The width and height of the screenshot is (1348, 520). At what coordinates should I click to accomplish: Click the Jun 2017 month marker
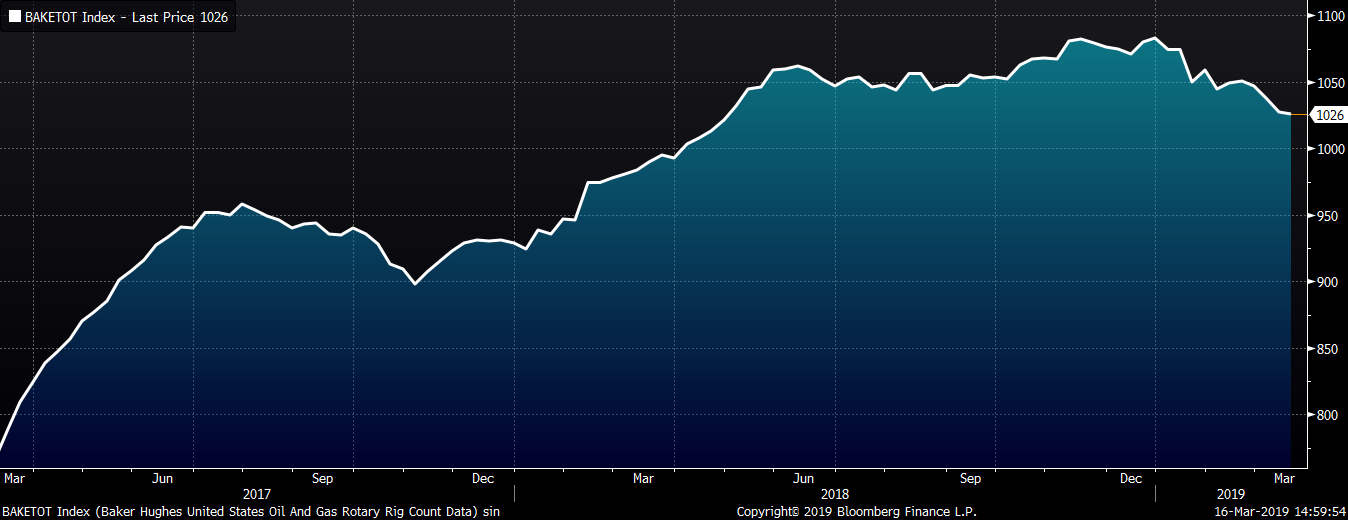(162, 478)
